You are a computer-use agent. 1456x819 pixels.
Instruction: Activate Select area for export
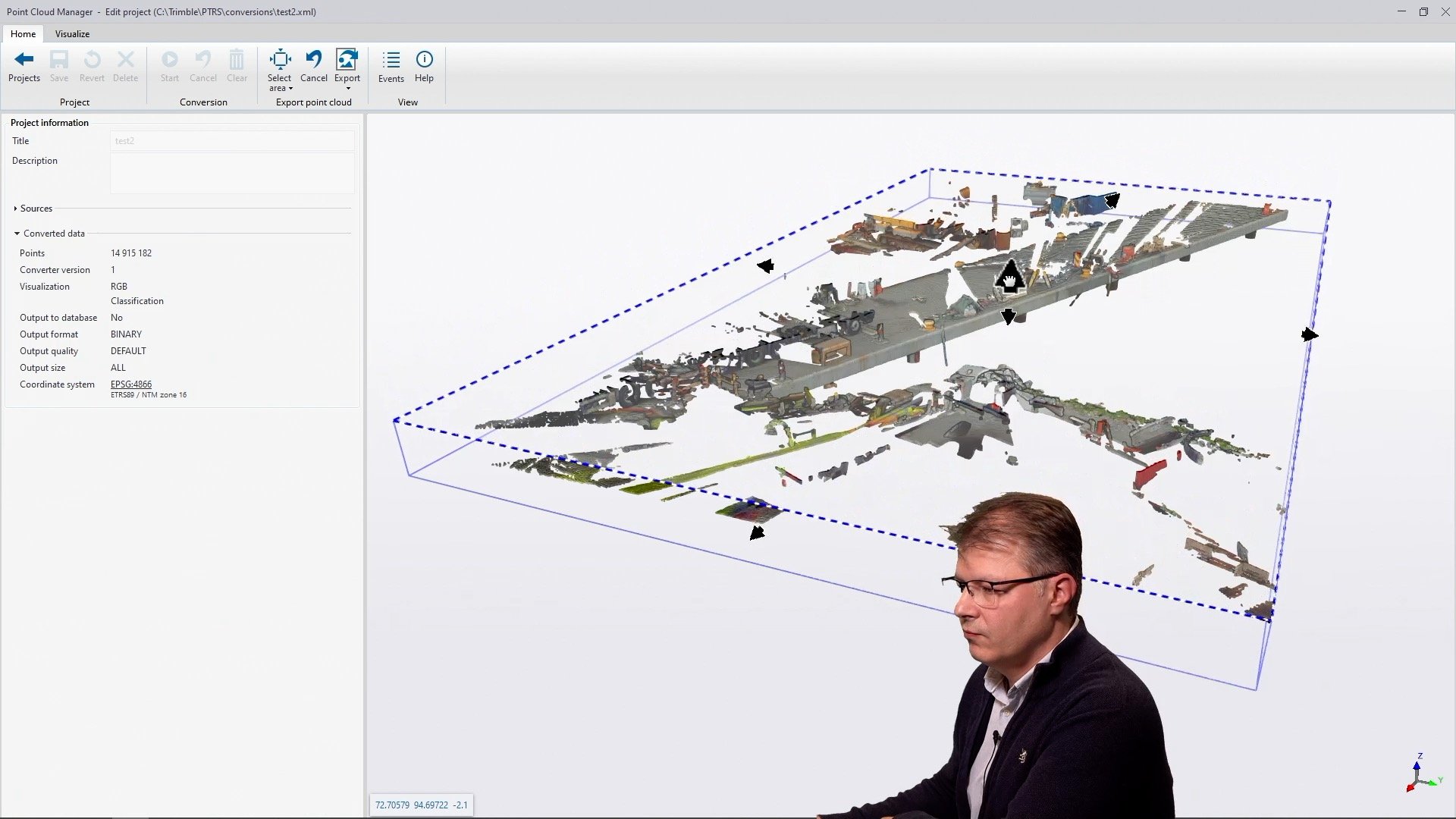point(280,59)
